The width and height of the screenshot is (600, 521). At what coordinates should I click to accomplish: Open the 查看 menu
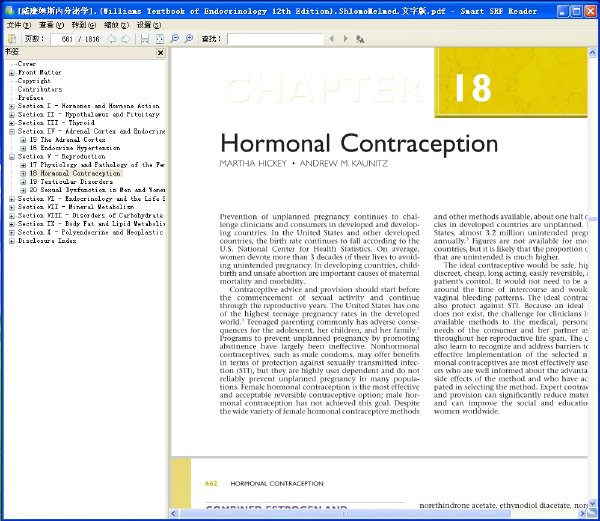(x=51, y=25)
